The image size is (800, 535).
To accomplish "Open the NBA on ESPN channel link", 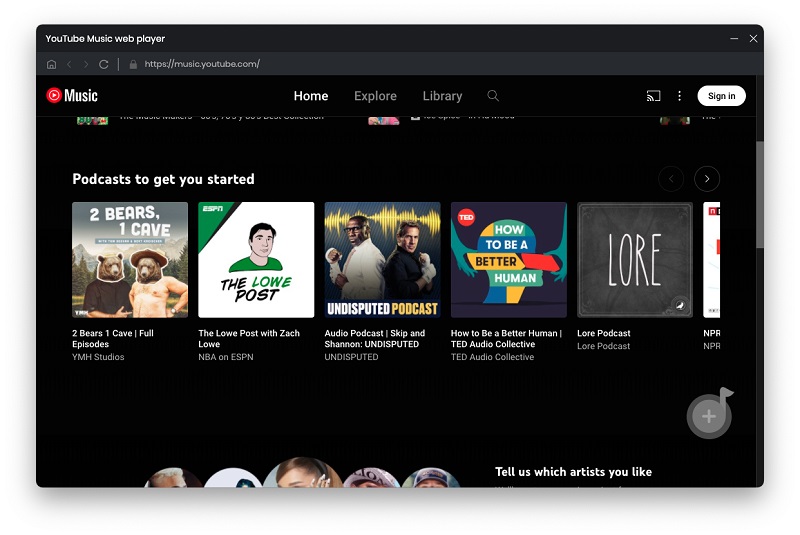I will click(x=226, y=357).
